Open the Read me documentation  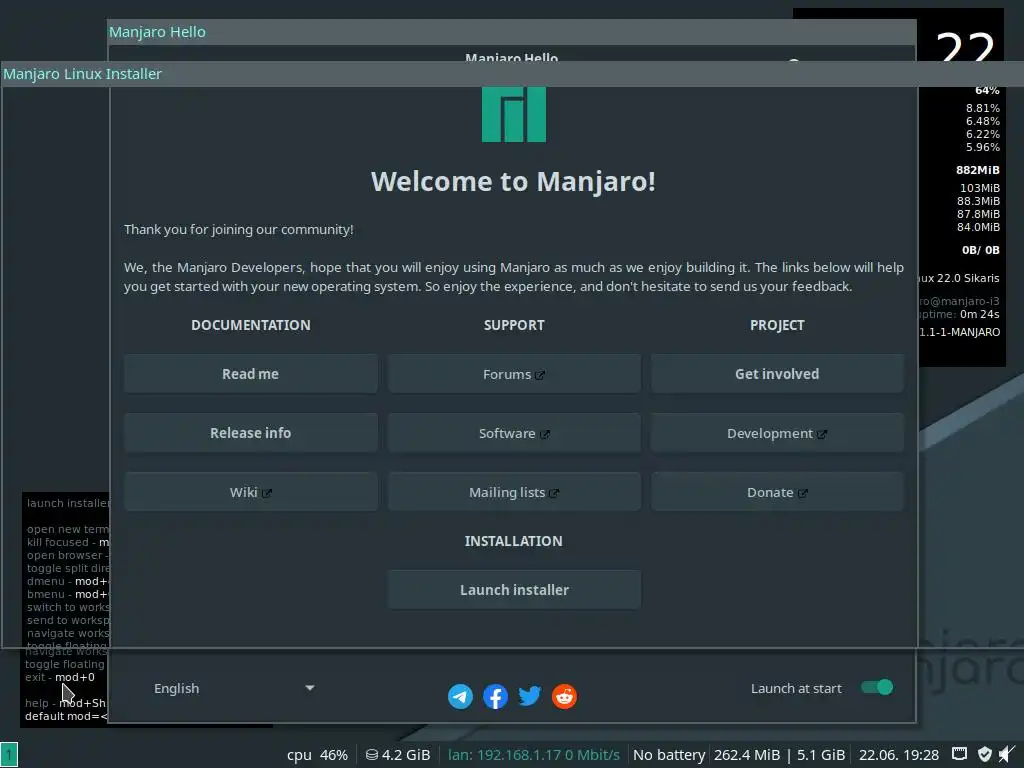(x=251, y=374)
